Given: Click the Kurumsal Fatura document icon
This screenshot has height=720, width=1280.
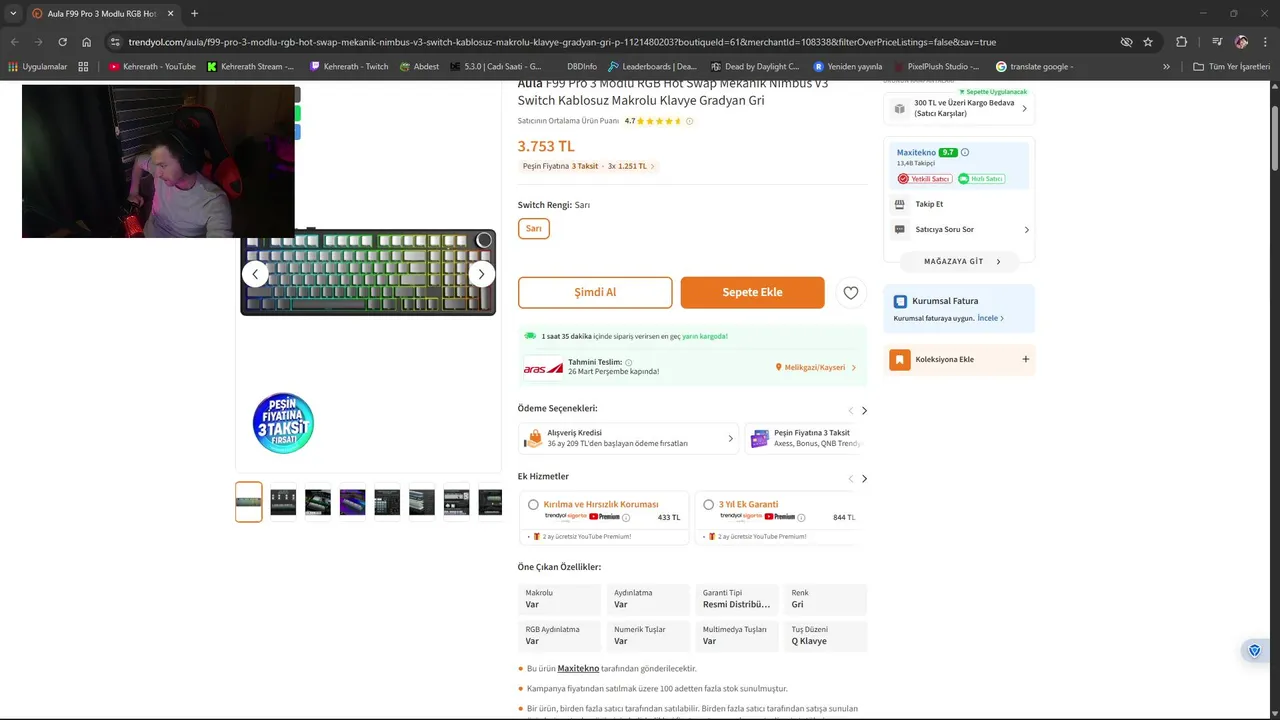Looking at the screenshot, I should click(x=900, y=301).
